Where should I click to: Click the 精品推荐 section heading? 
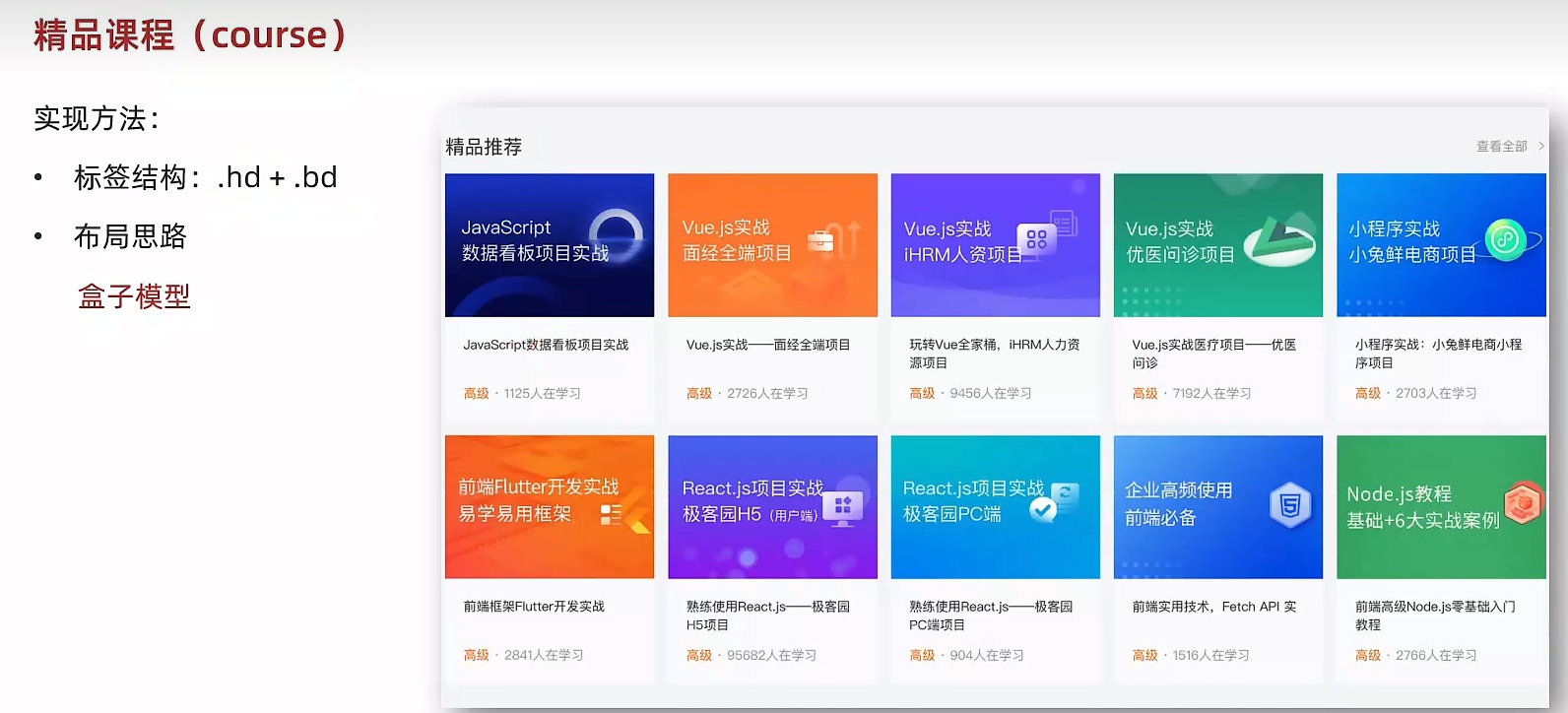(x=484, y=147)
